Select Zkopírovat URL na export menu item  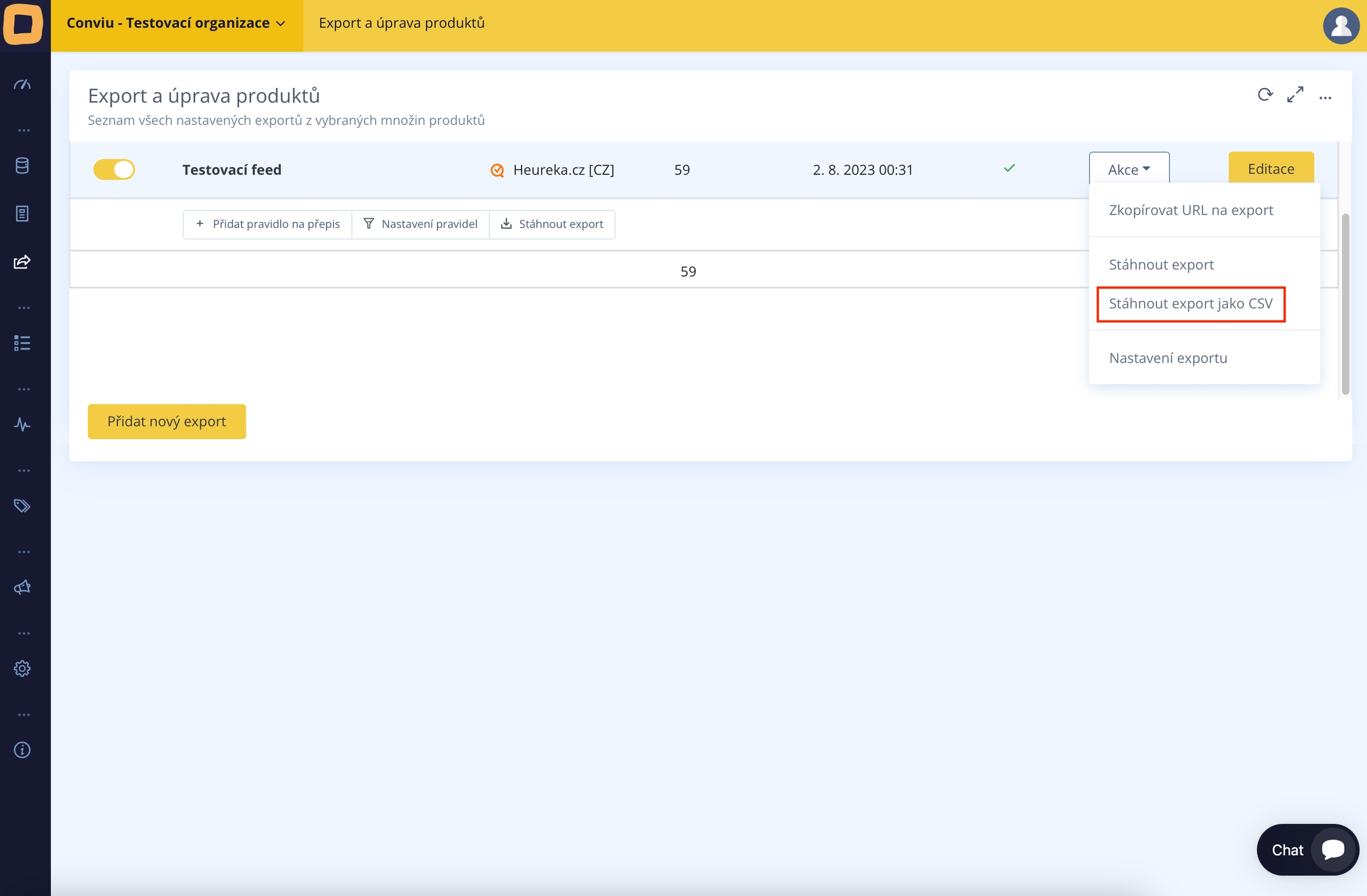tap(1190, 210)
